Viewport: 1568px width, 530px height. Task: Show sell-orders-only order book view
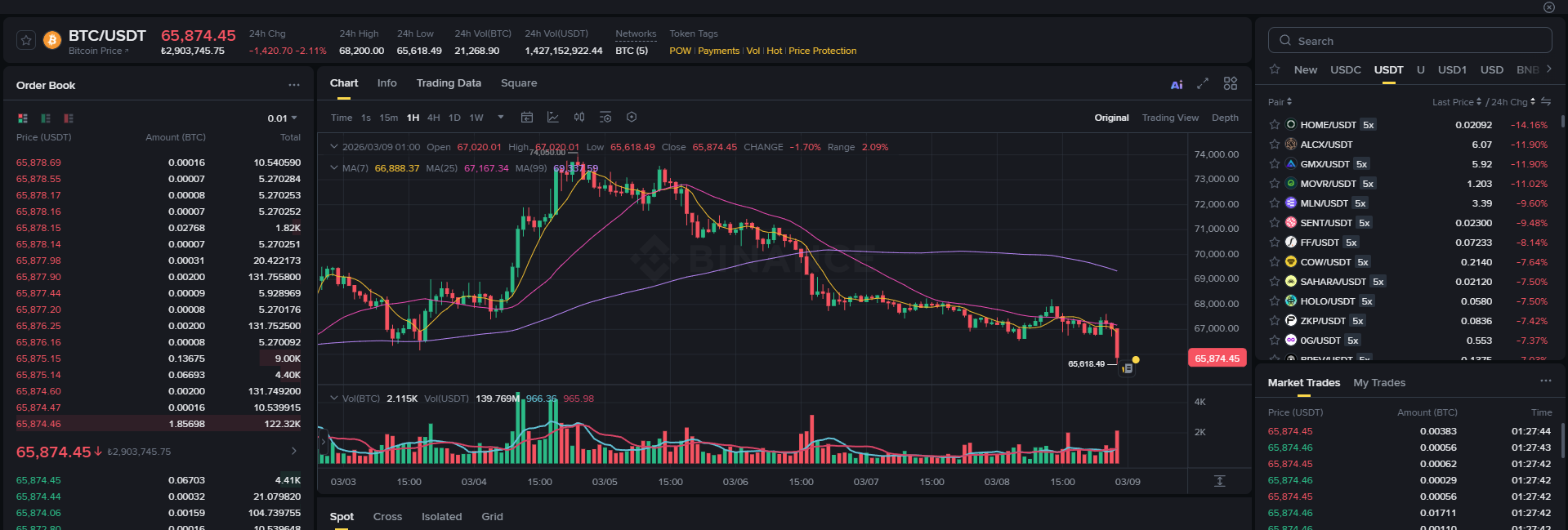pyautogui.click(x=69, y=118)
